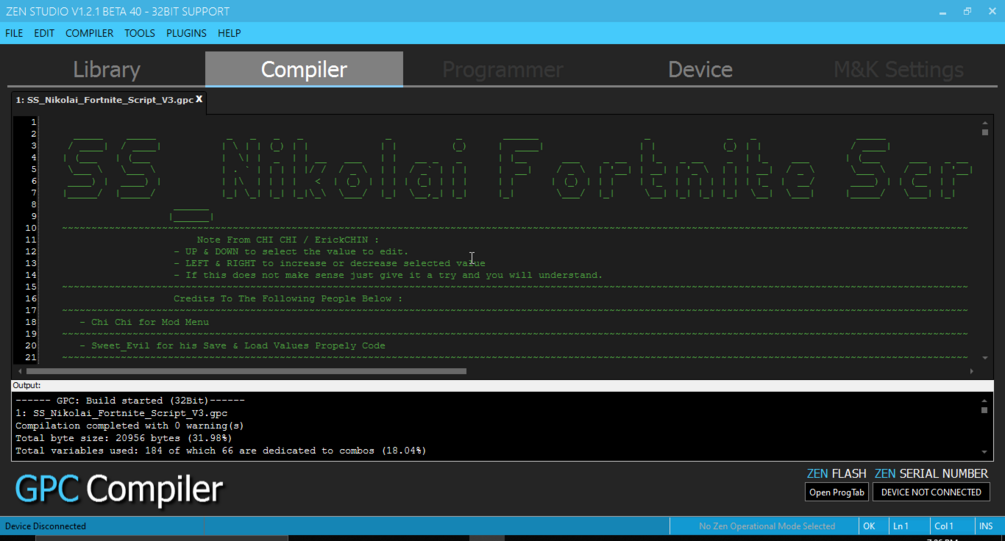This screenshot has width=1005, height=541.
Task: Open the EDIT menu
Action: point(44,33)
